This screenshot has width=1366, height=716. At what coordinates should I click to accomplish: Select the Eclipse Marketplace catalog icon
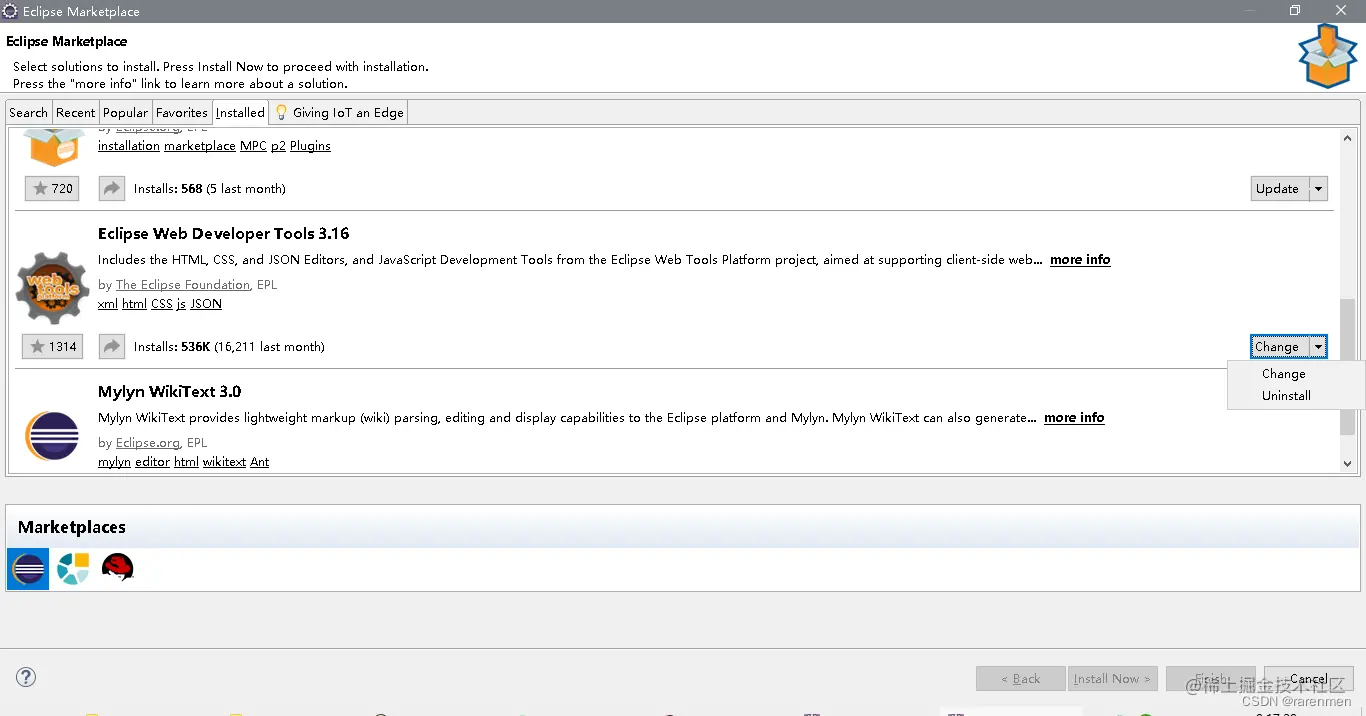point(28,569)
